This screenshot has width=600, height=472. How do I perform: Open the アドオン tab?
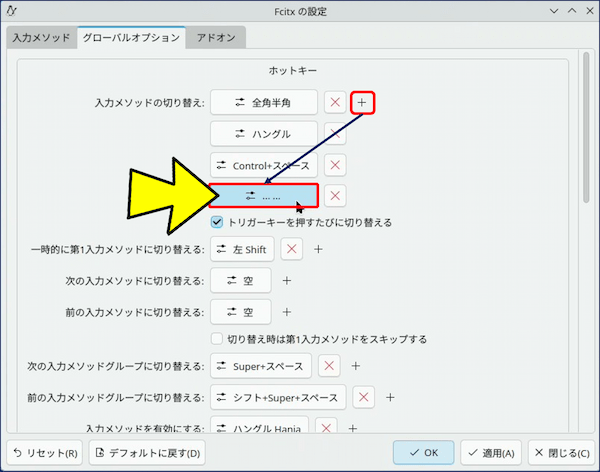[216, 38]
